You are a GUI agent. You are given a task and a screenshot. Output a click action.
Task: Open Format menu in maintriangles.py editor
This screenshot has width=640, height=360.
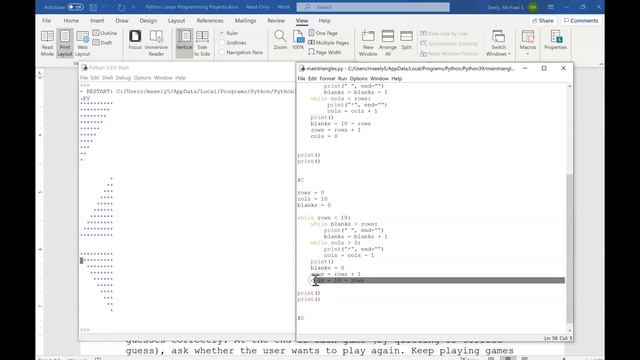327,78
